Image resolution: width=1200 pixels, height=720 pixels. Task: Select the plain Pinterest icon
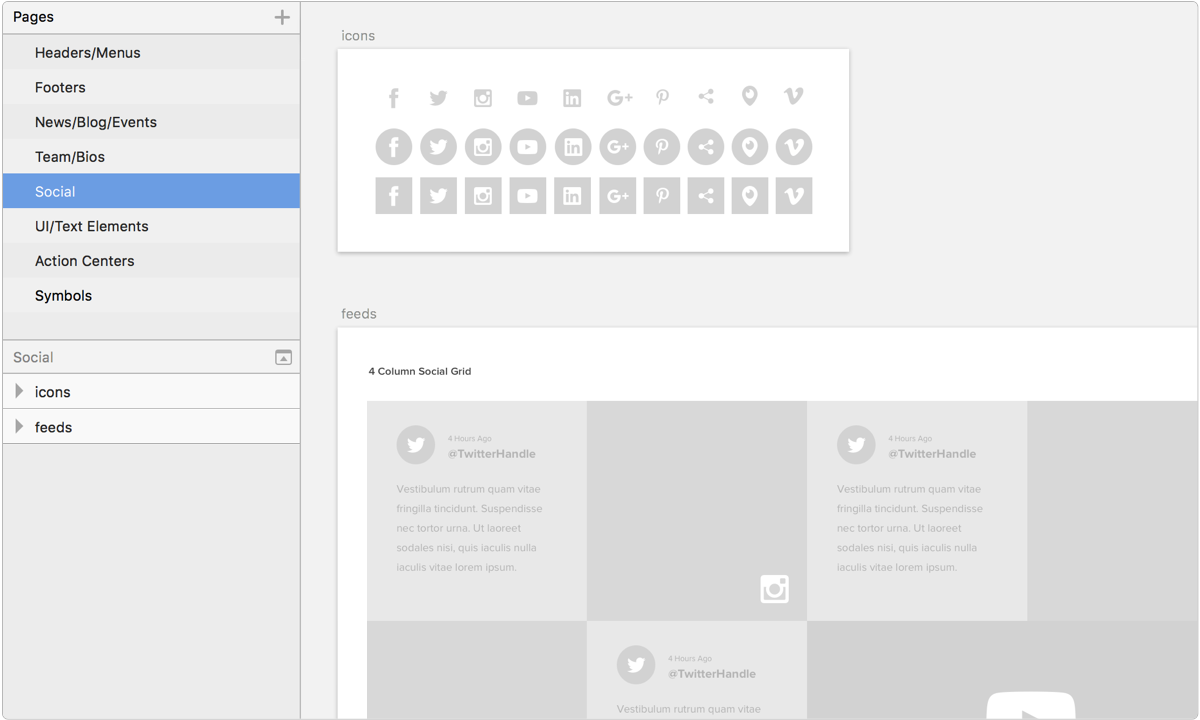pos(662,97)
